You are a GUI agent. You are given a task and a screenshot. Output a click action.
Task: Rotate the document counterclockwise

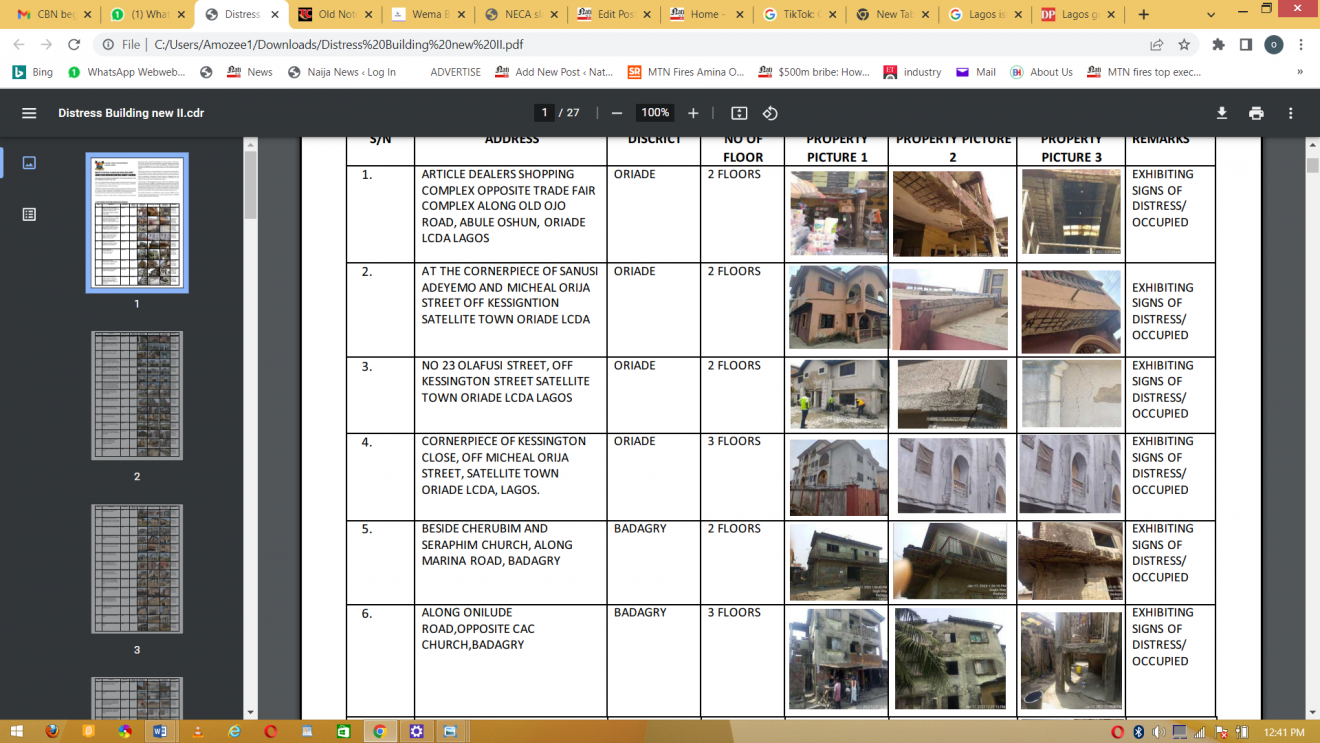tap(770, 113)
